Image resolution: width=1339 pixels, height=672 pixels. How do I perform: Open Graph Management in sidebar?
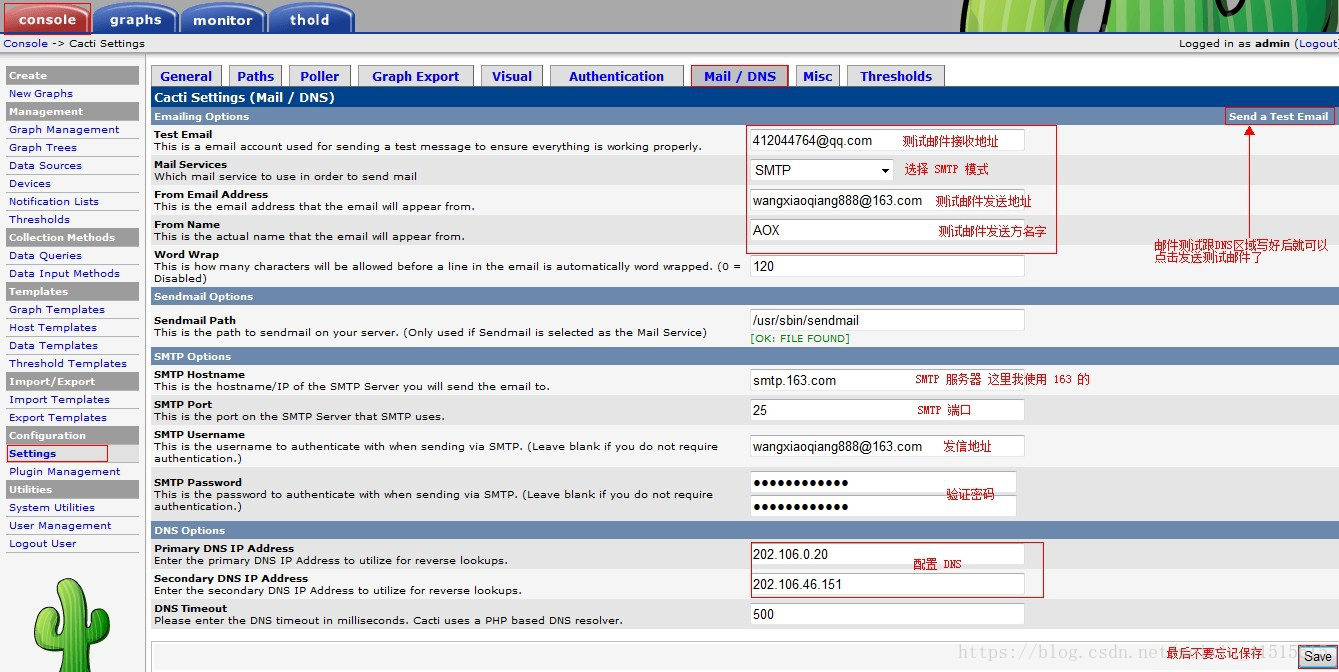pyautogui.click(x=64, y=130)
